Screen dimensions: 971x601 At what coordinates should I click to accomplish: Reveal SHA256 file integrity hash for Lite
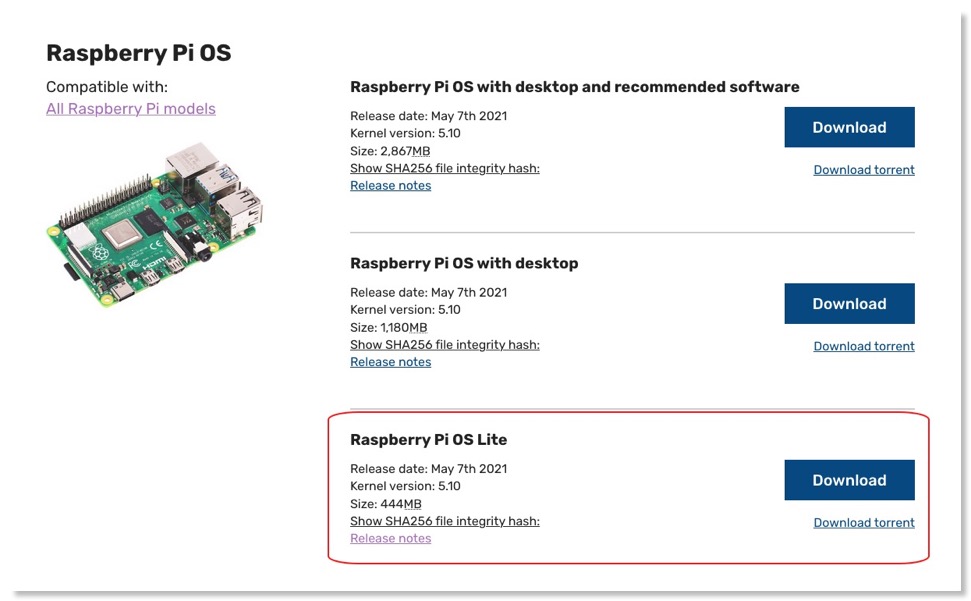tap(445, 521)
